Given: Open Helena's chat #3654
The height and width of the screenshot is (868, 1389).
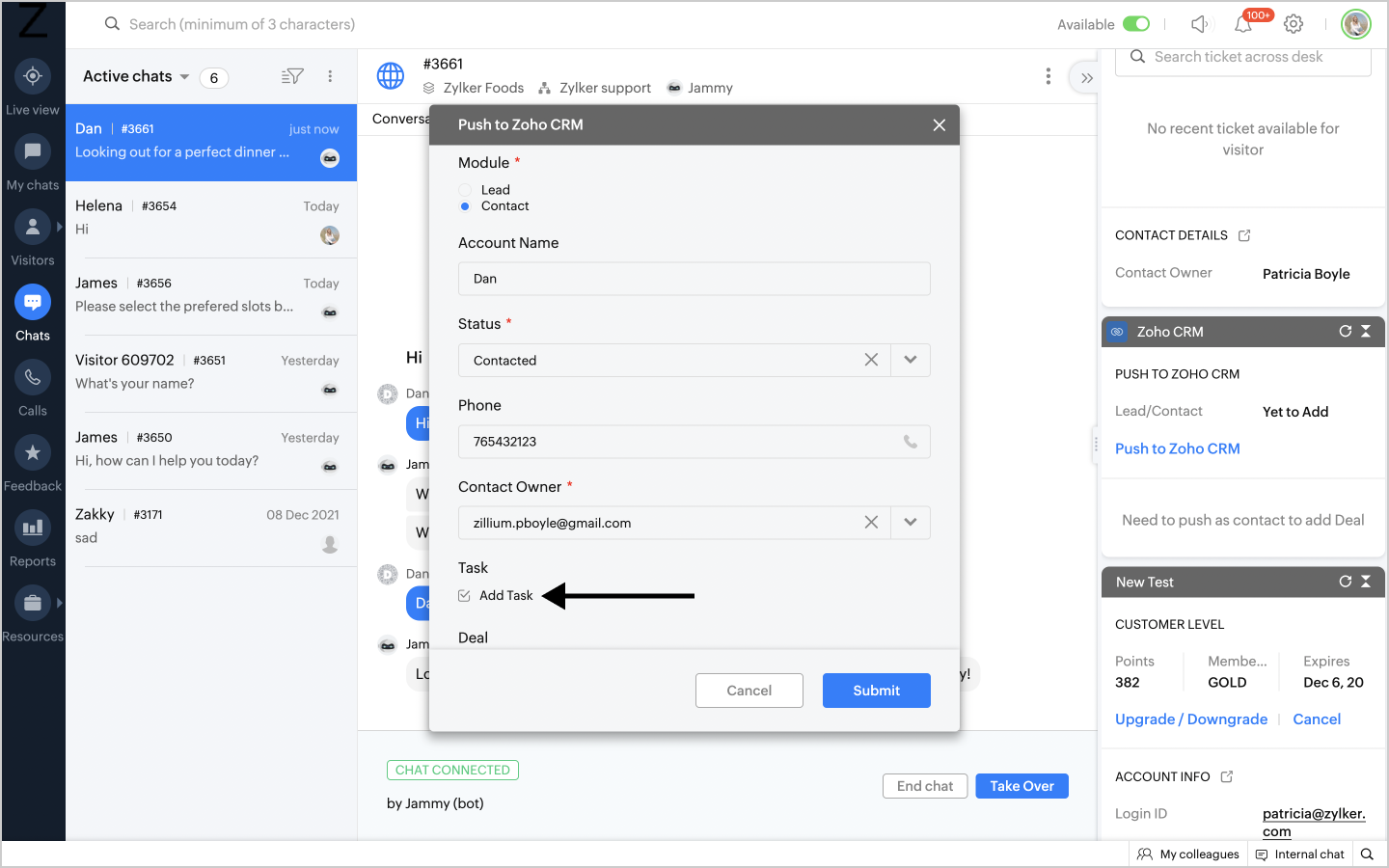Looking at the screenshot, I should point(211,220).
